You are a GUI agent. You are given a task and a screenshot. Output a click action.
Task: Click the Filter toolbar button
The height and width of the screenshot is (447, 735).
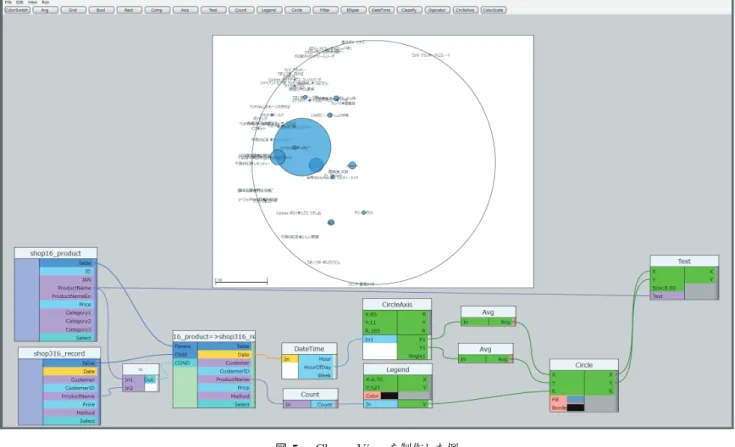pos(325,10)
